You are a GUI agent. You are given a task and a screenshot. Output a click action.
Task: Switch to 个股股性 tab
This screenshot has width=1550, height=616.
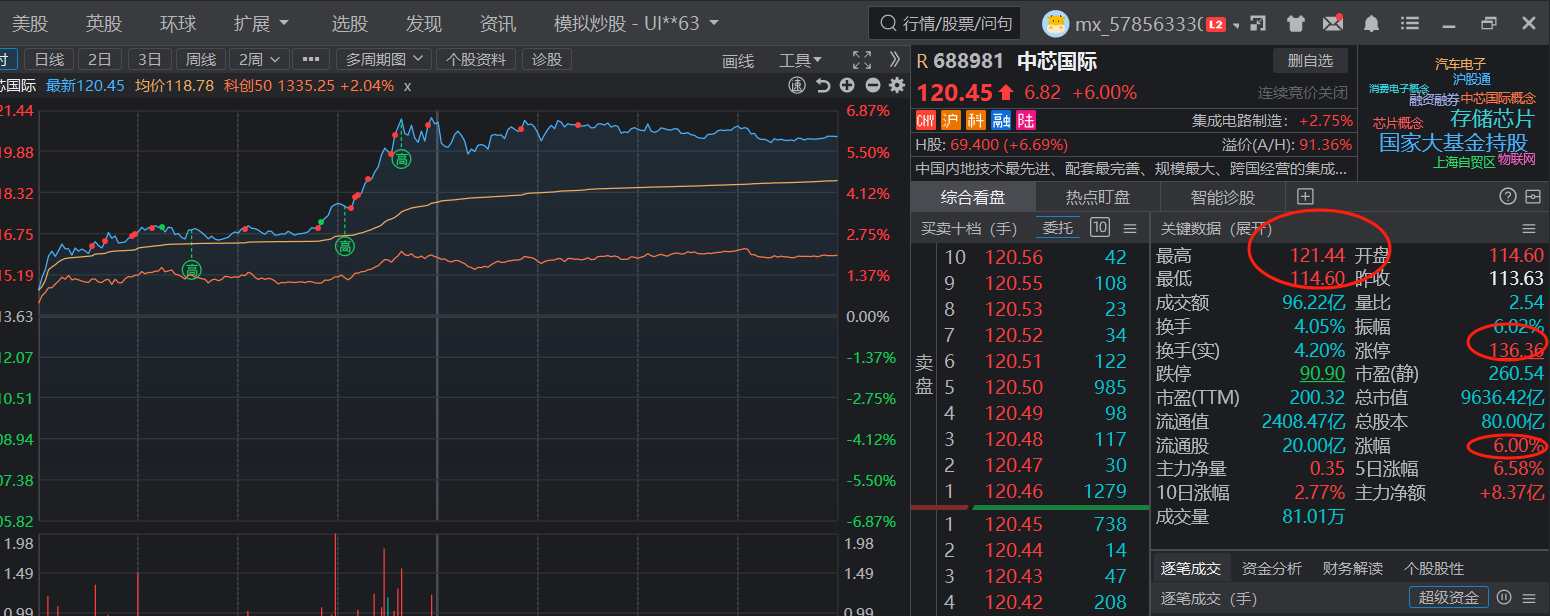(1434, 568)
